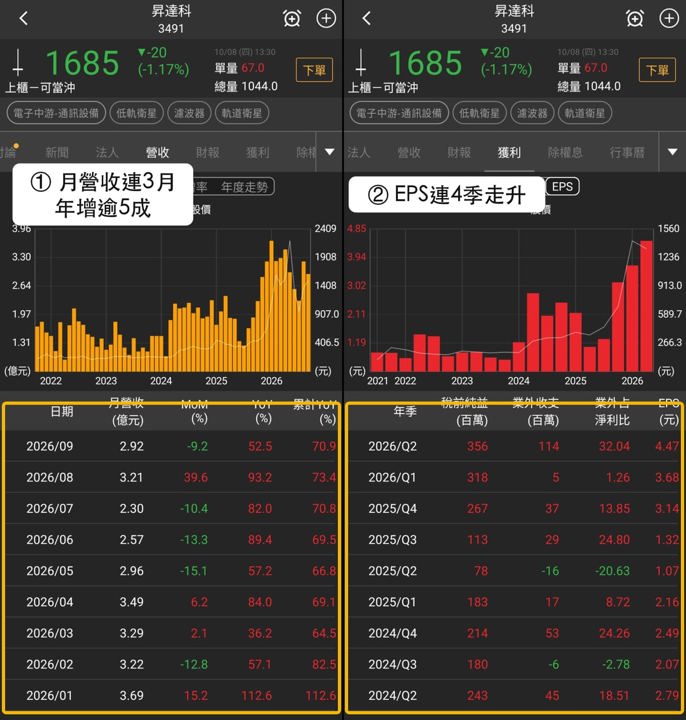The width and height of the screenshot is (686, 720).
Task: Switch to 法人 tab in left panel
Action: [x=107, y=152]
